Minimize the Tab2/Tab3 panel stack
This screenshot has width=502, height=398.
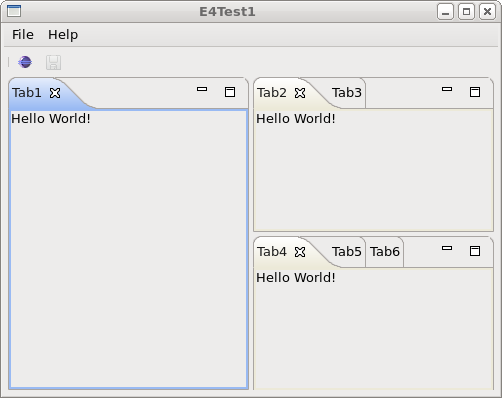[x=447, y=89]
